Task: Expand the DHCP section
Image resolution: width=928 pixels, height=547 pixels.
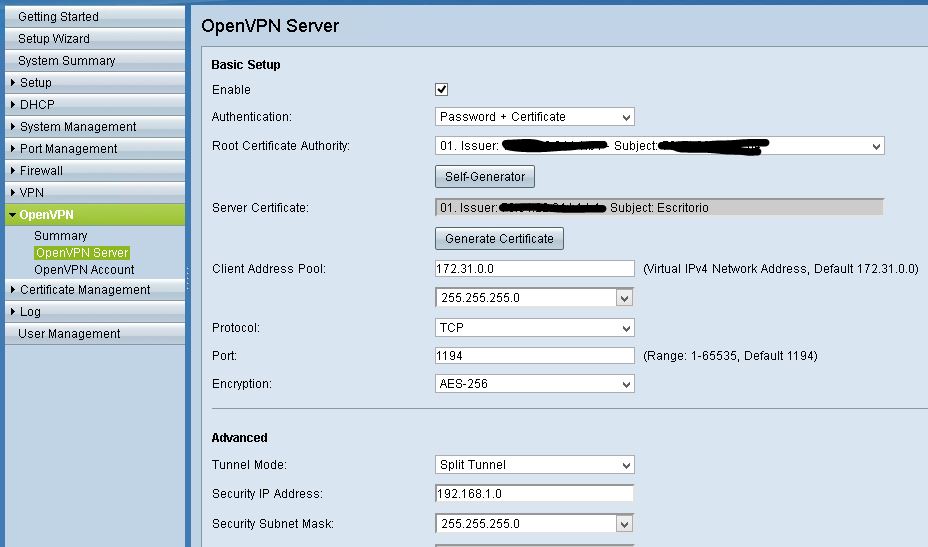Action: click(95, 104)
